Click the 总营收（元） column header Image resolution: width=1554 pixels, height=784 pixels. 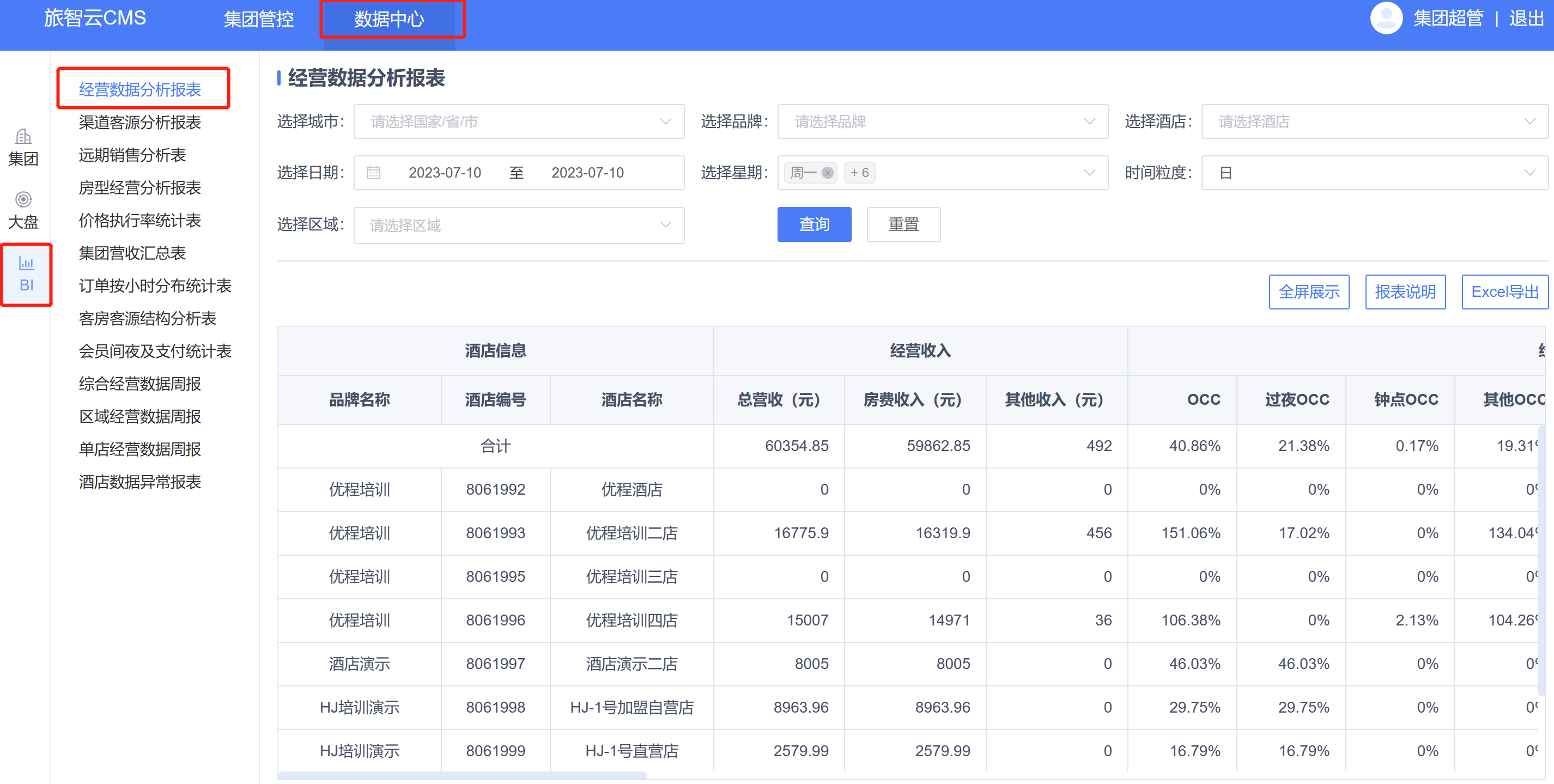pos(778,400)
